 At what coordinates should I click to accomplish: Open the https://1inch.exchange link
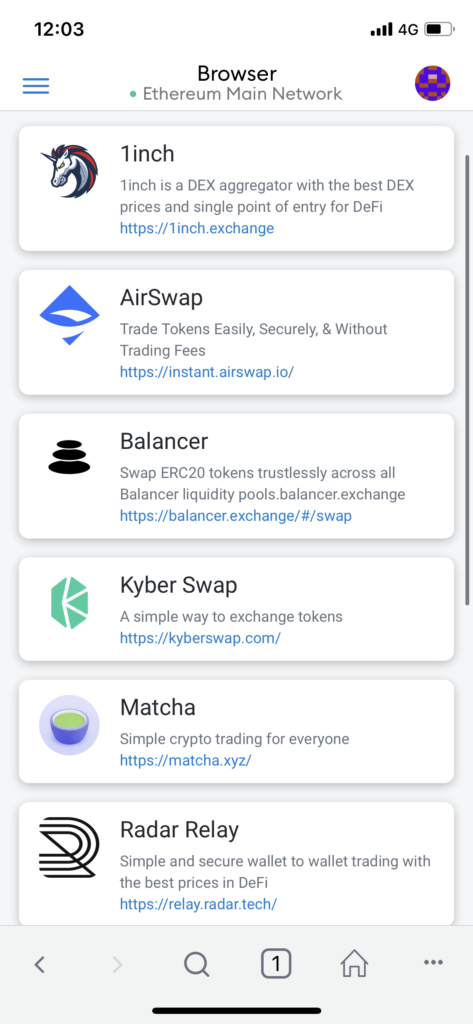tap(197, 229)
